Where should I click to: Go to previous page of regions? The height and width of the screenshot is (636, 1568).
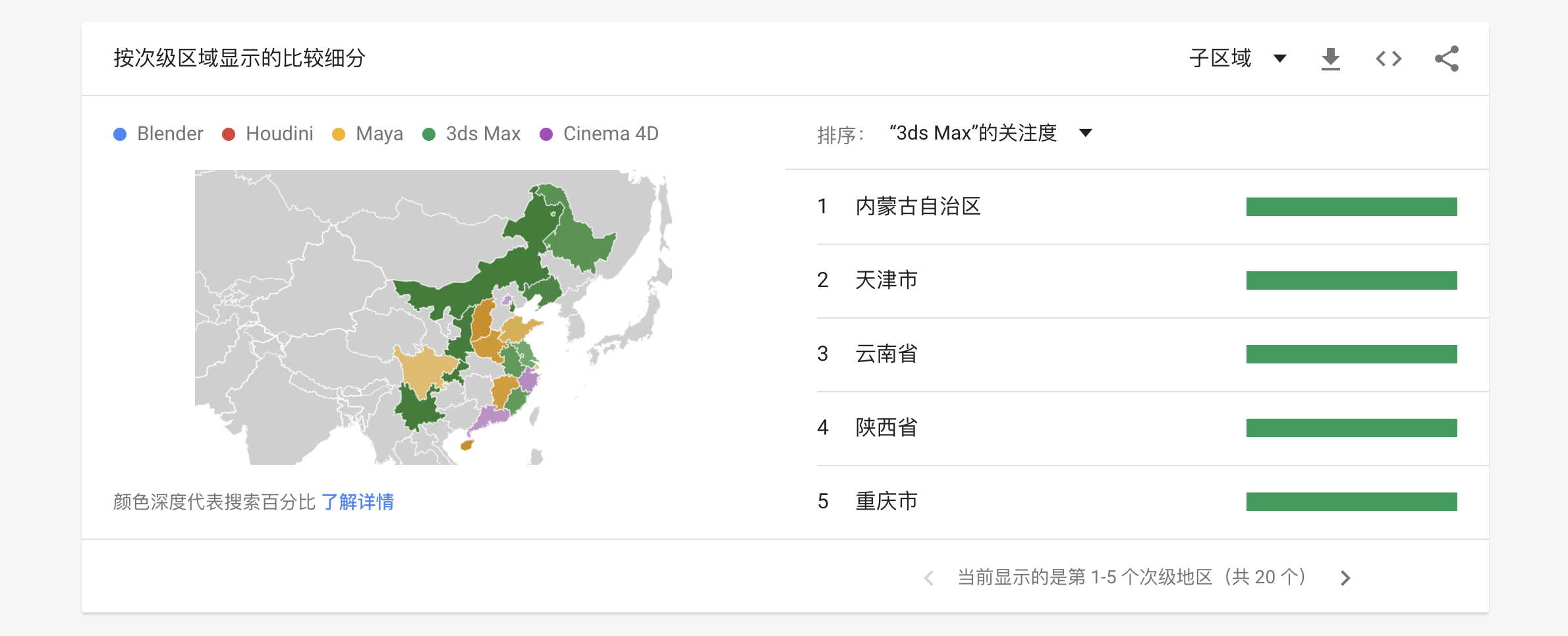click(x=929, y=577)
